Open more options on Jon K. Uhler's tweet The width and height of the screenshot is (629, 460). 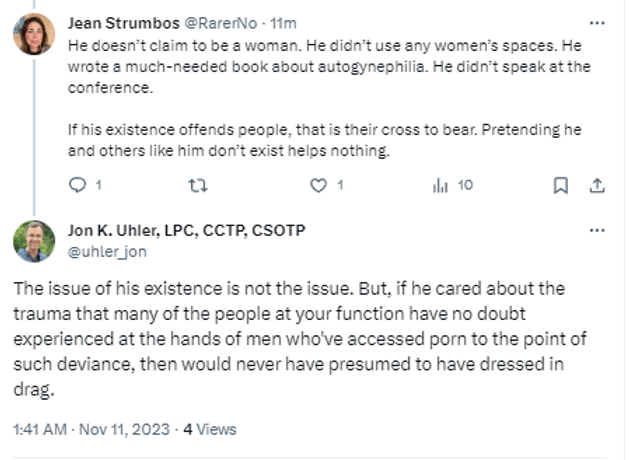(x=597, y=230)
